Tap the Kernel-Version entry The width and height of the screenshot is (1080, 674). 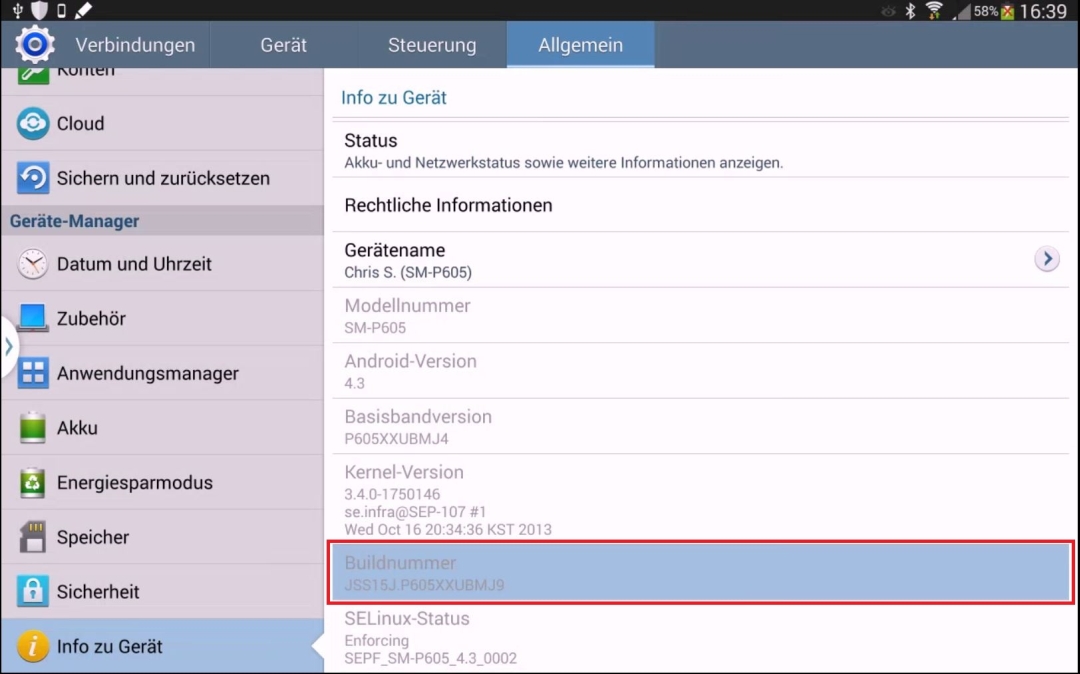pyautogui.click(x=700, y=498)
